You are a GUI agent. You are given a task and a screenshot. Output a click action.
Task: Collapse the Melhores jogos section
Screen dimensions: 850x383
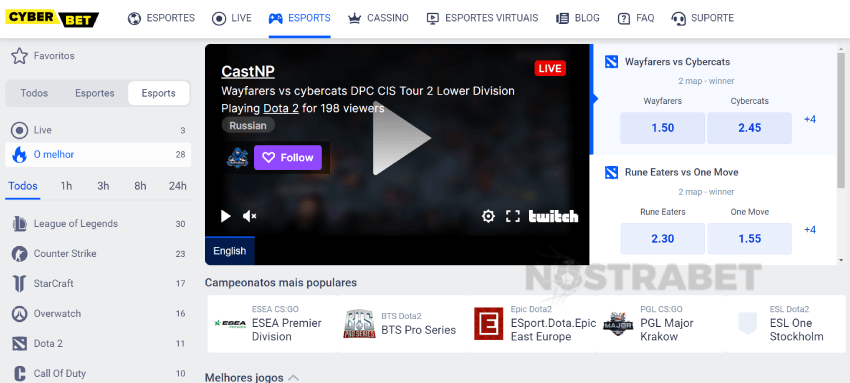[293, 378]
